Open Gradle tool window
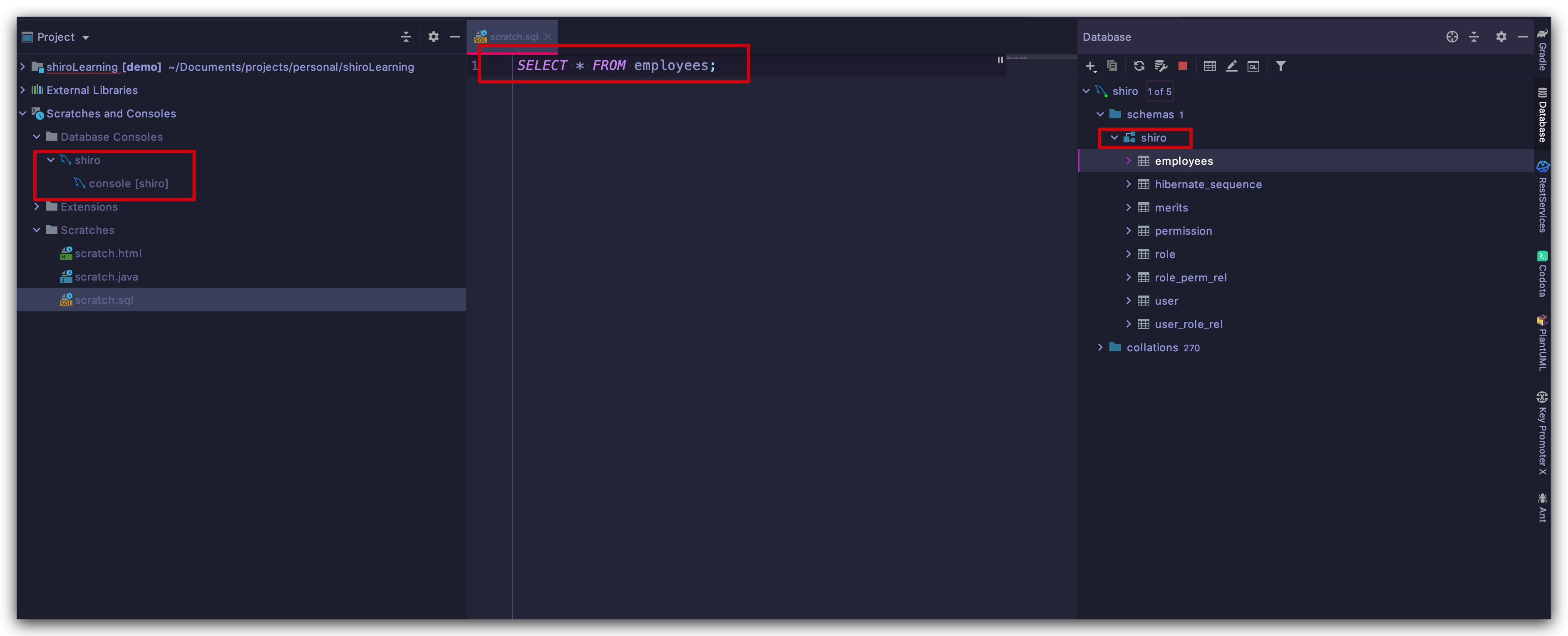1568x636 pixels. (x=1542, y=50)
